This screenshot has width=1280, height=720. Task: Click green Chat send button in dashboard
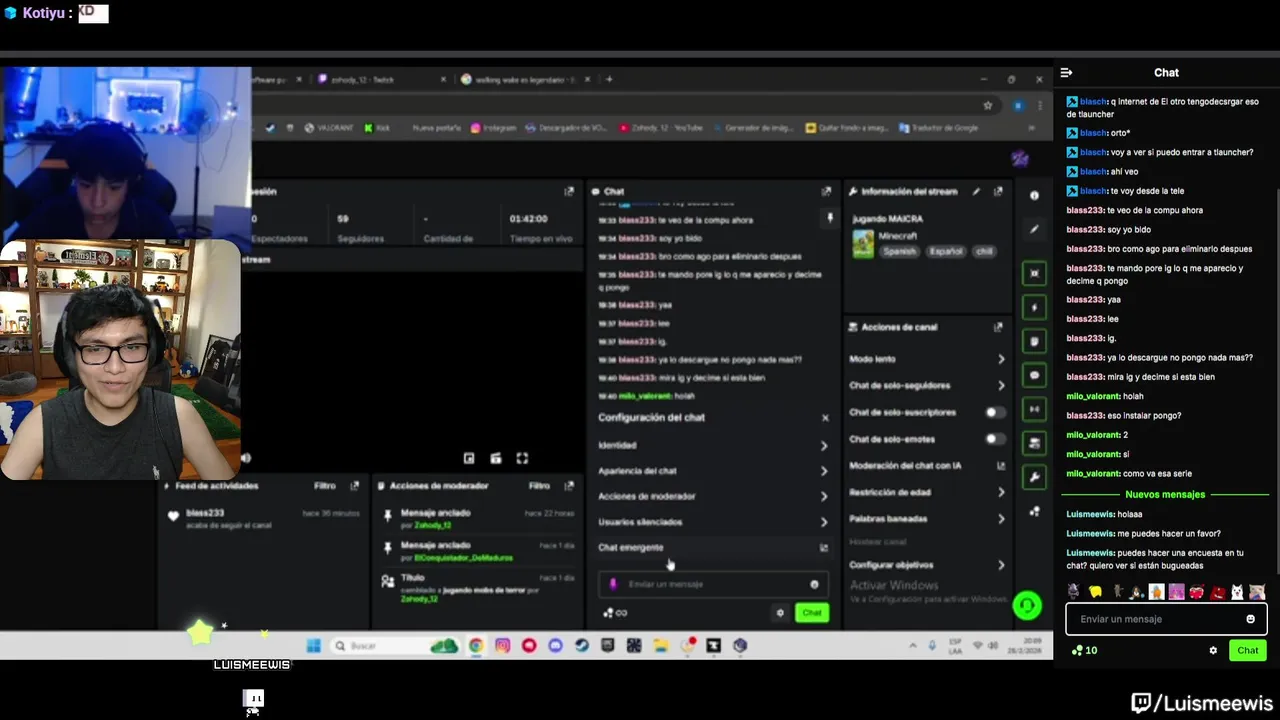[x=812, y=613]
